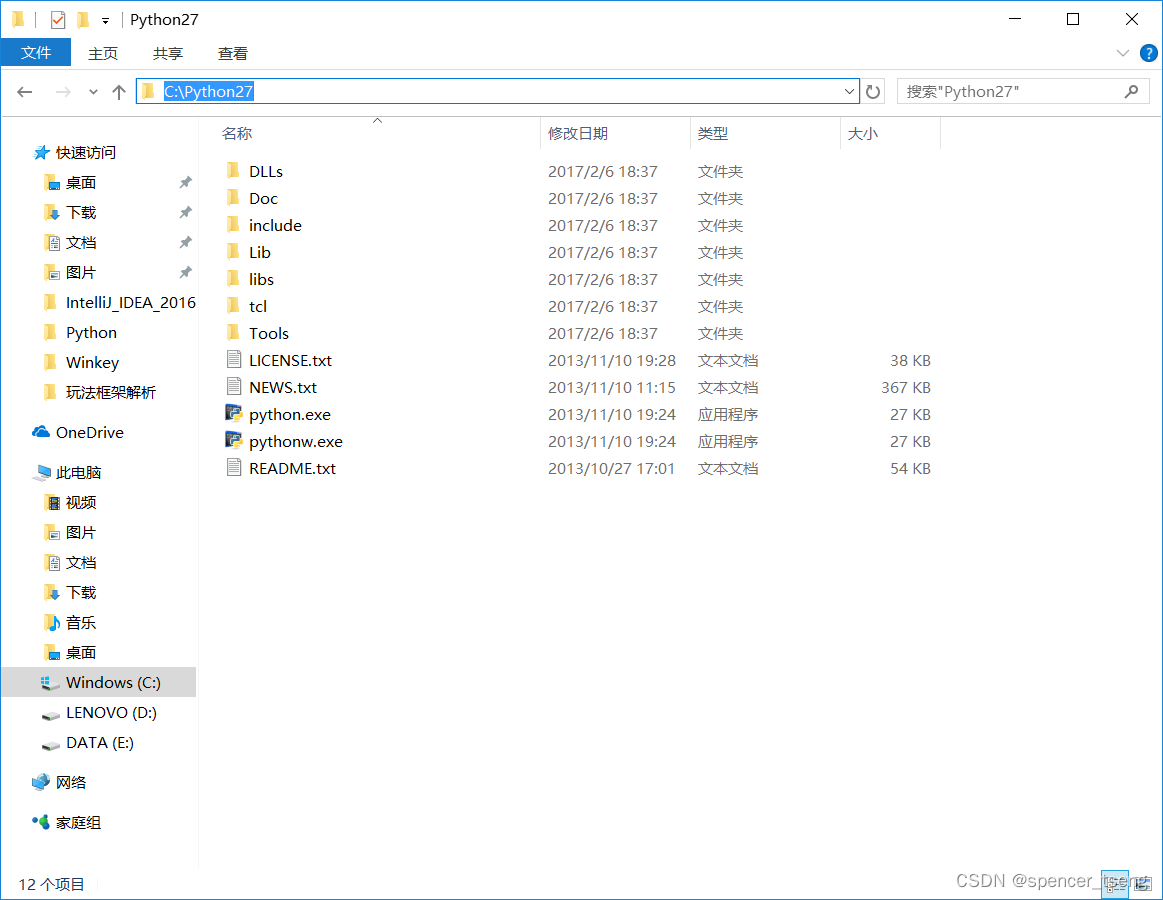Select 桌面 under 快速访问
Viewport: 1163px width, 900px height.
click(x=99, y=183)
